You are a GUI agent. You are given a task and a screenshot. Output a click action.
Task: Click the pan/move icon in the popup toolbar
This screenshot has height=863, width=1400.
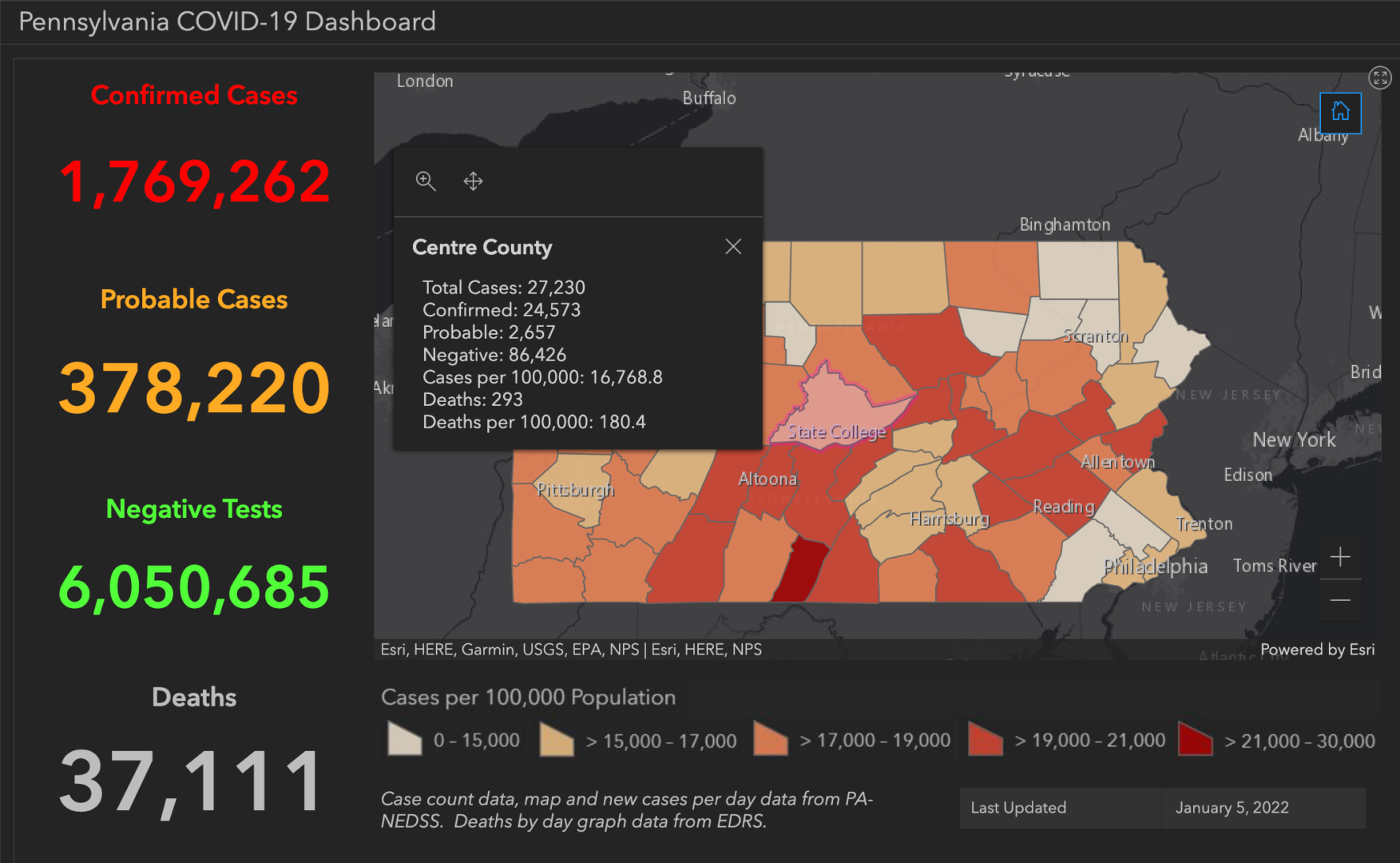coord(472,181)
